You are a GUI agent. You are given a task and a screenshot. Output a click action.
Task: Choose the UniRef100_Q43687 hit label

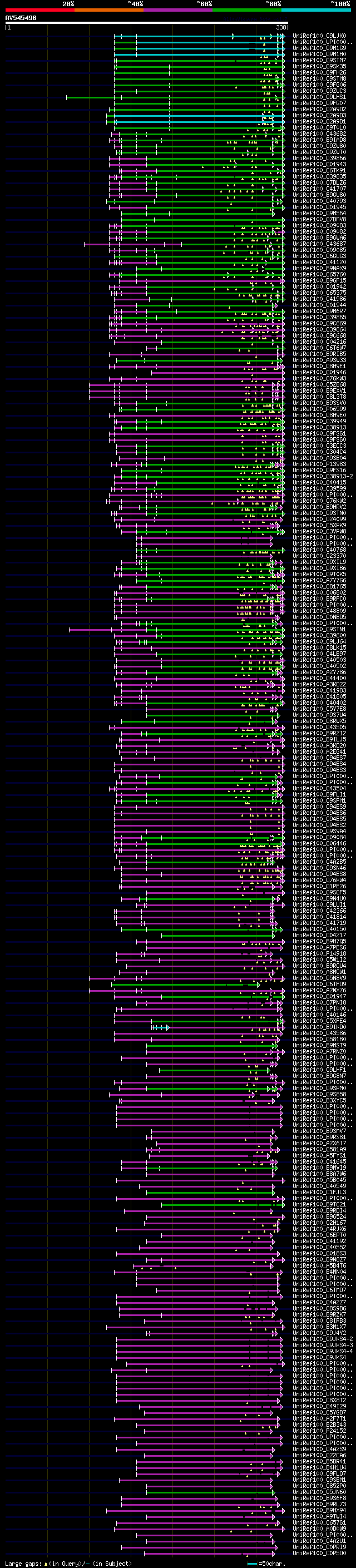point(319,244)
